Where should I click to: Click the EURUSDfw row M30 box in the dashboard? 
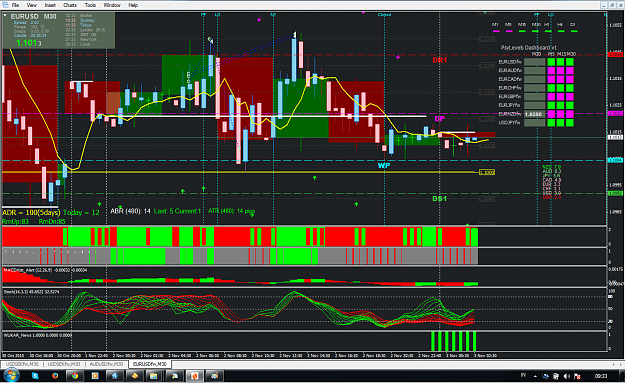click(535, 62)
